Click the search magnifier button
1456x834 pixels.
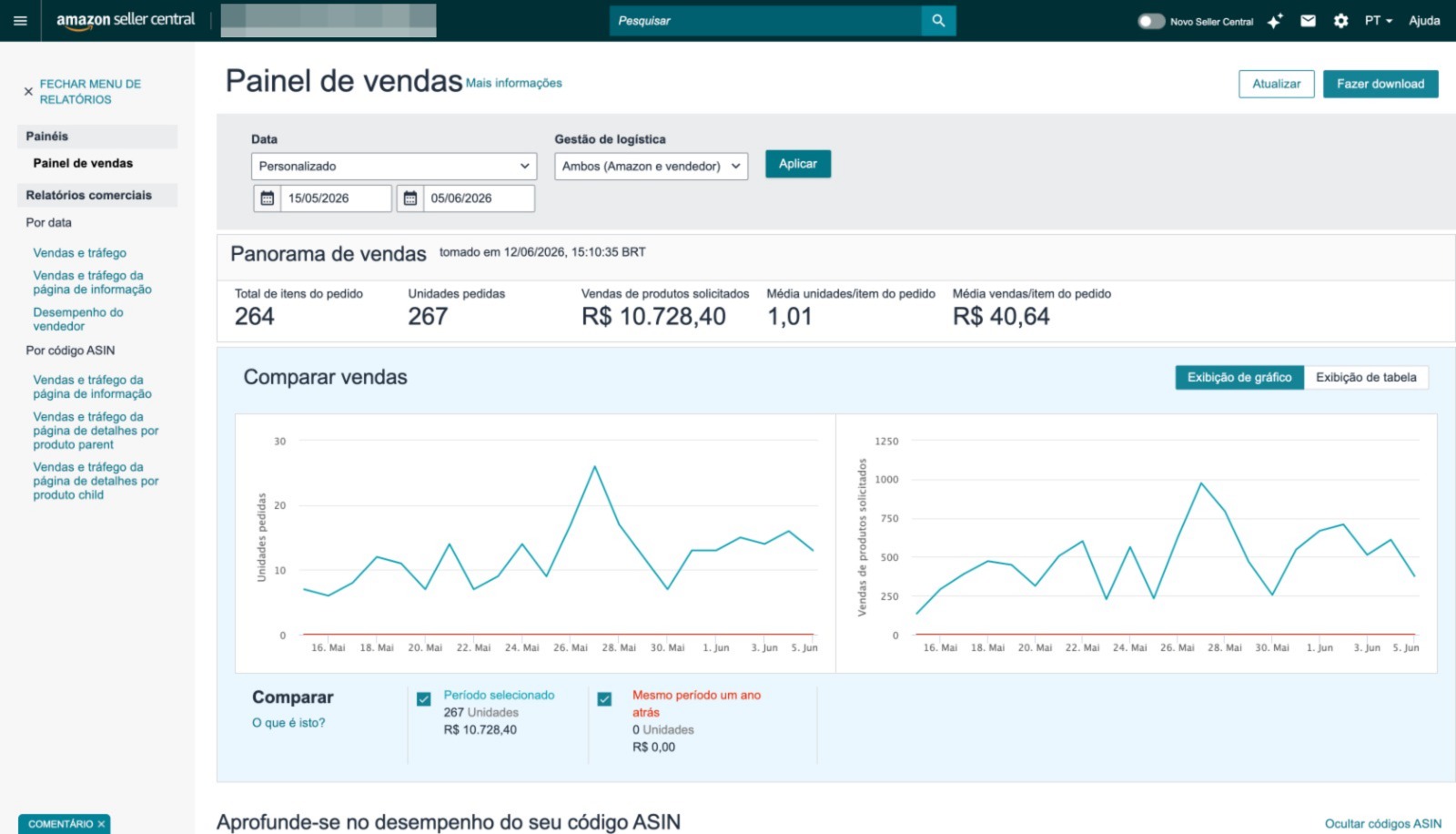click(x=938, y=20)
